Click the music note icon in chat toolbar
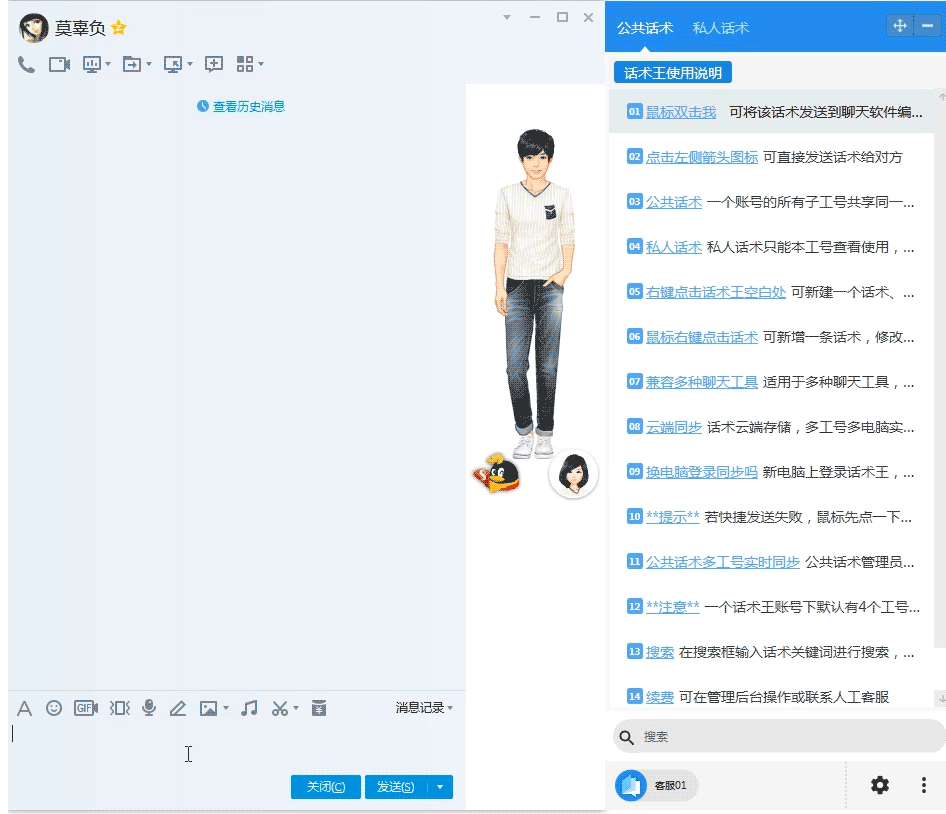 (x=250, y=708)
